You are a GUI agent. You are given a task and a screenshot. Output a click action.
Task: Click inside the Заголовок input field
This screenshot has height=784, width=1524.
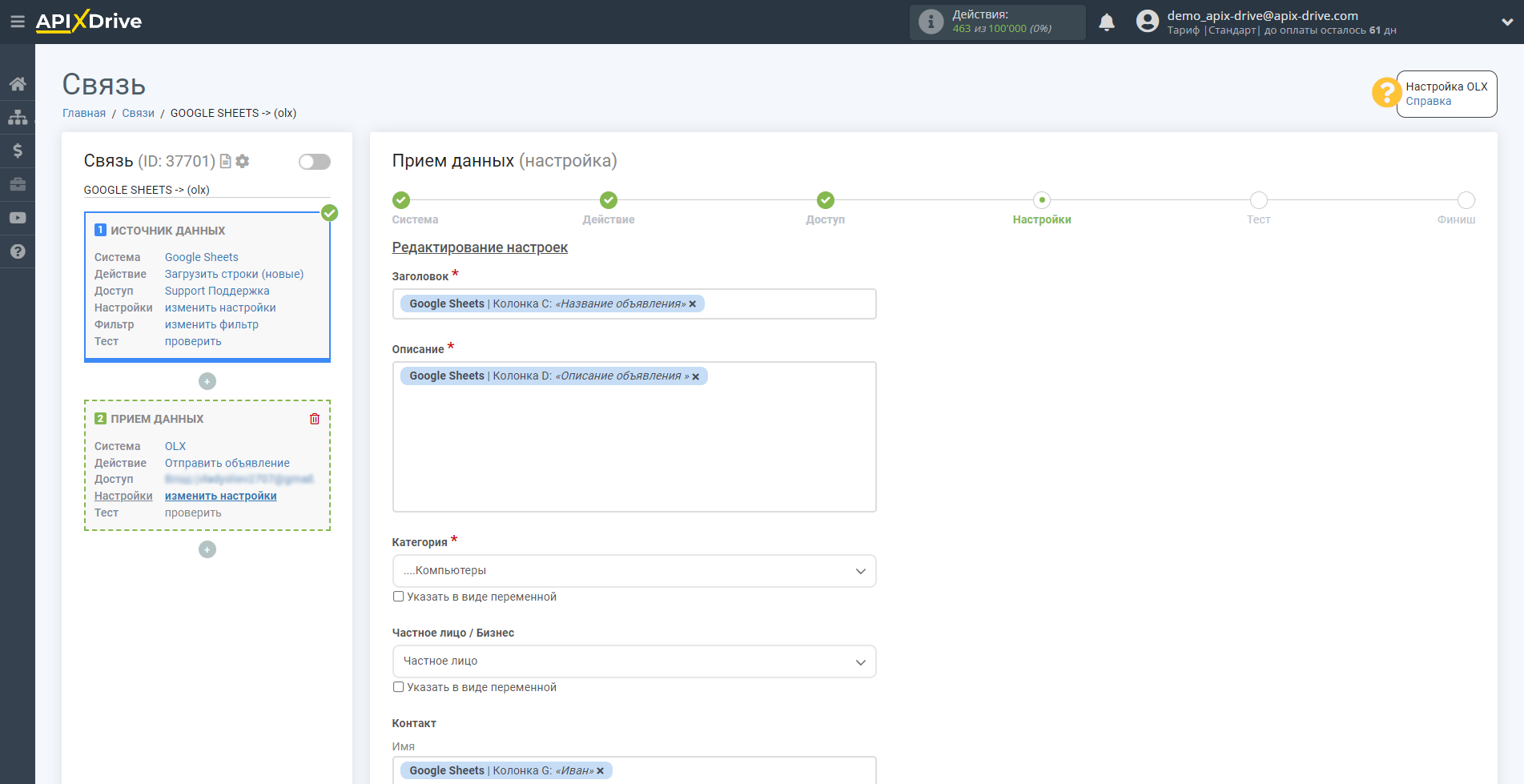point(634,304)
